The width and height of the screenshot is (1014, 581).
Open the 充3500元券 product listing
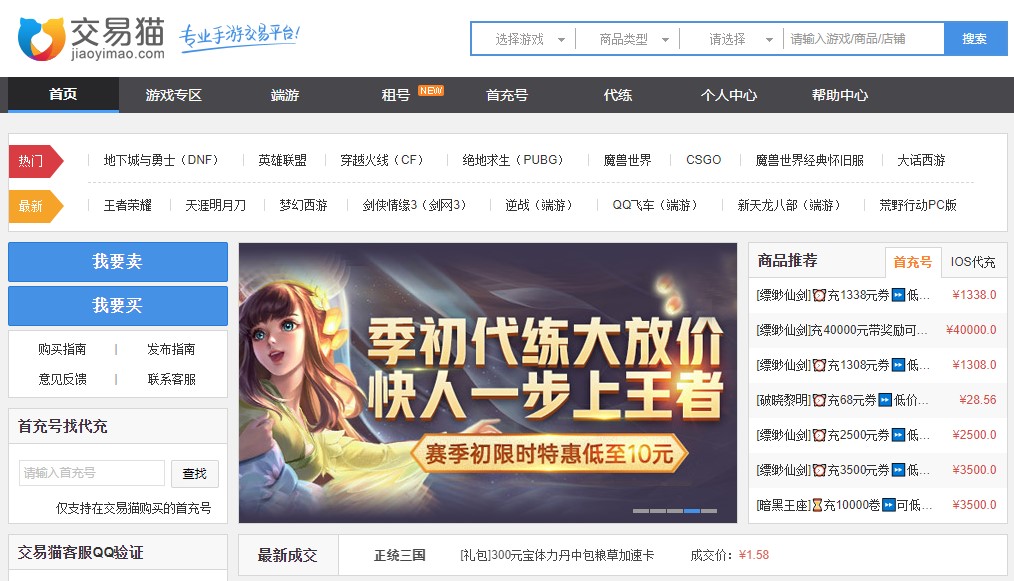843,470
